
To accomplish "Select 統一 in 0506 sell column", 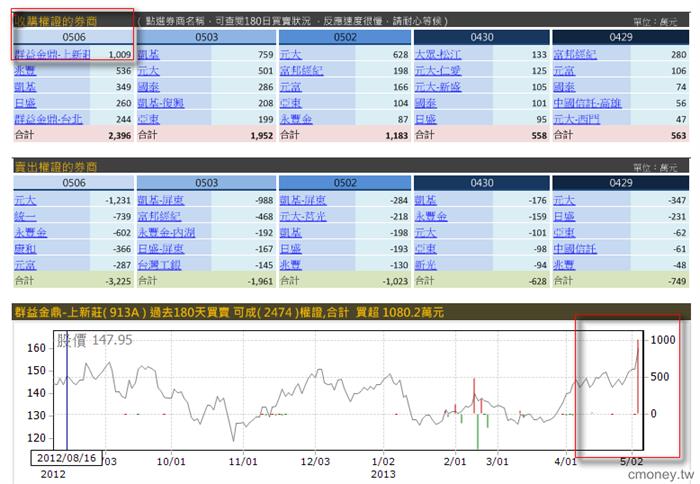I will pos(24,216).
